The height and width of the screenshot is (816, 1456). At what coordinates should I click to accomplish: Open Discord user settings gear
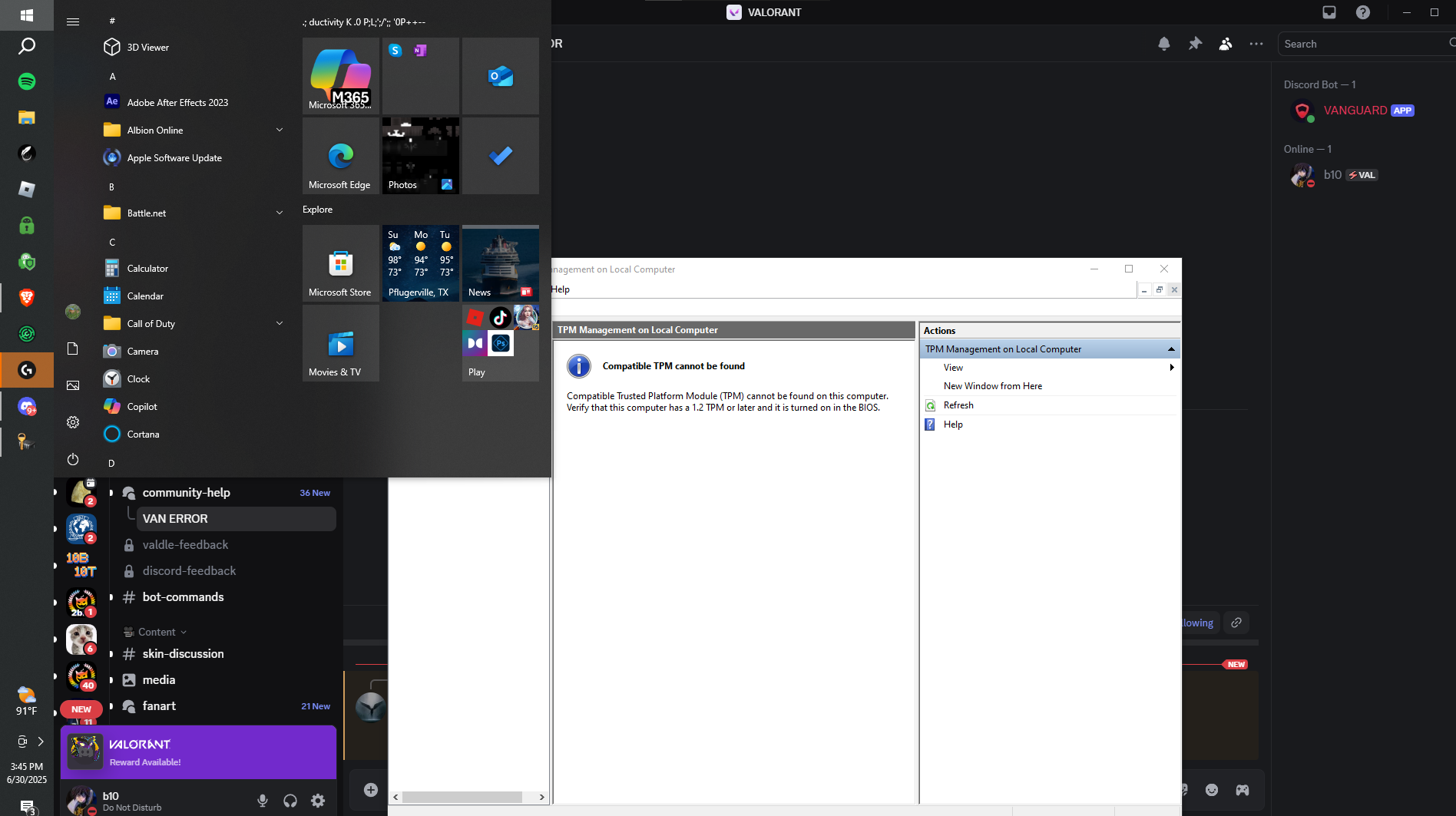coord(318,801)
